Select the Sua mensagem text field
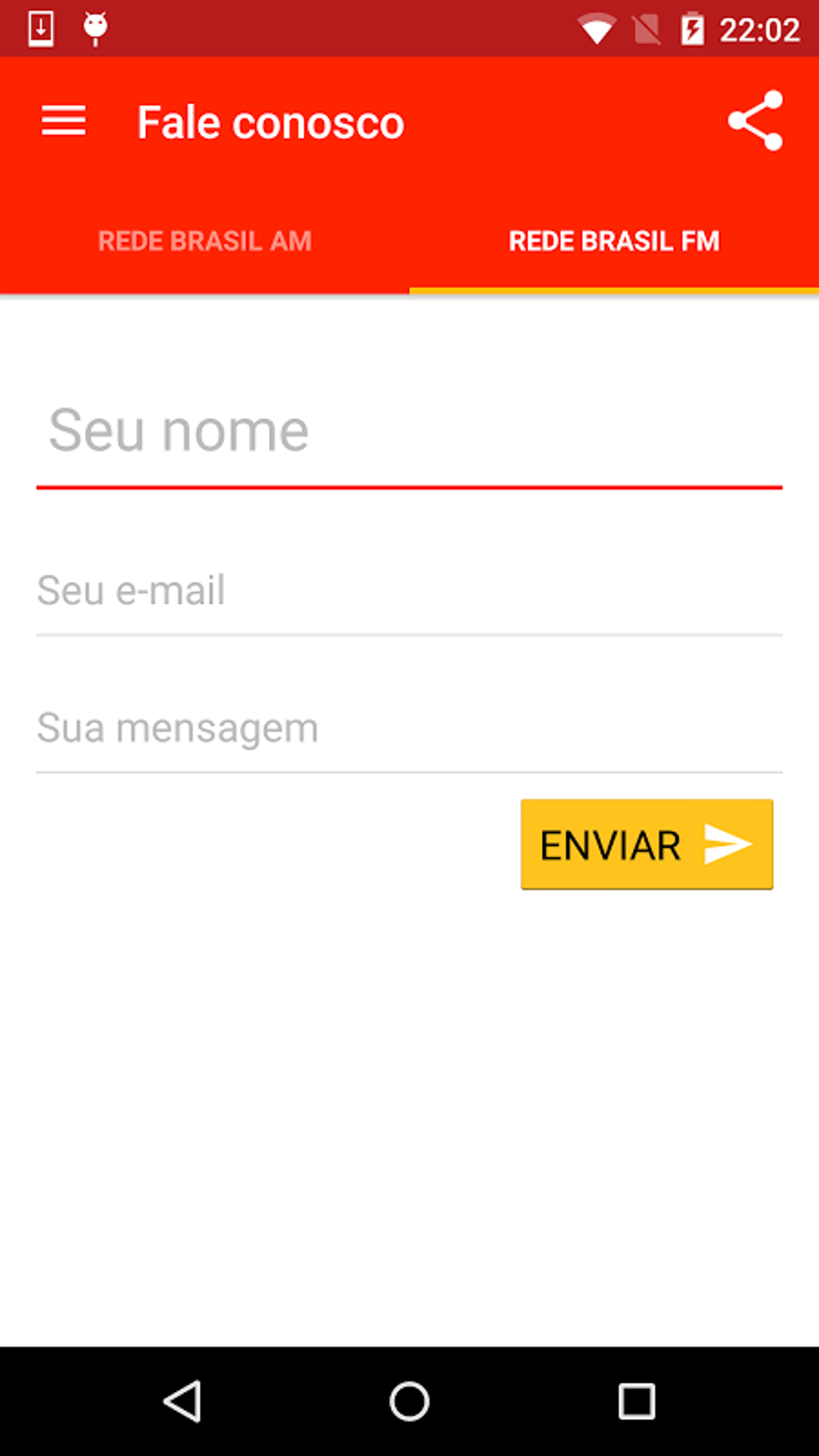 coord(409,728)
